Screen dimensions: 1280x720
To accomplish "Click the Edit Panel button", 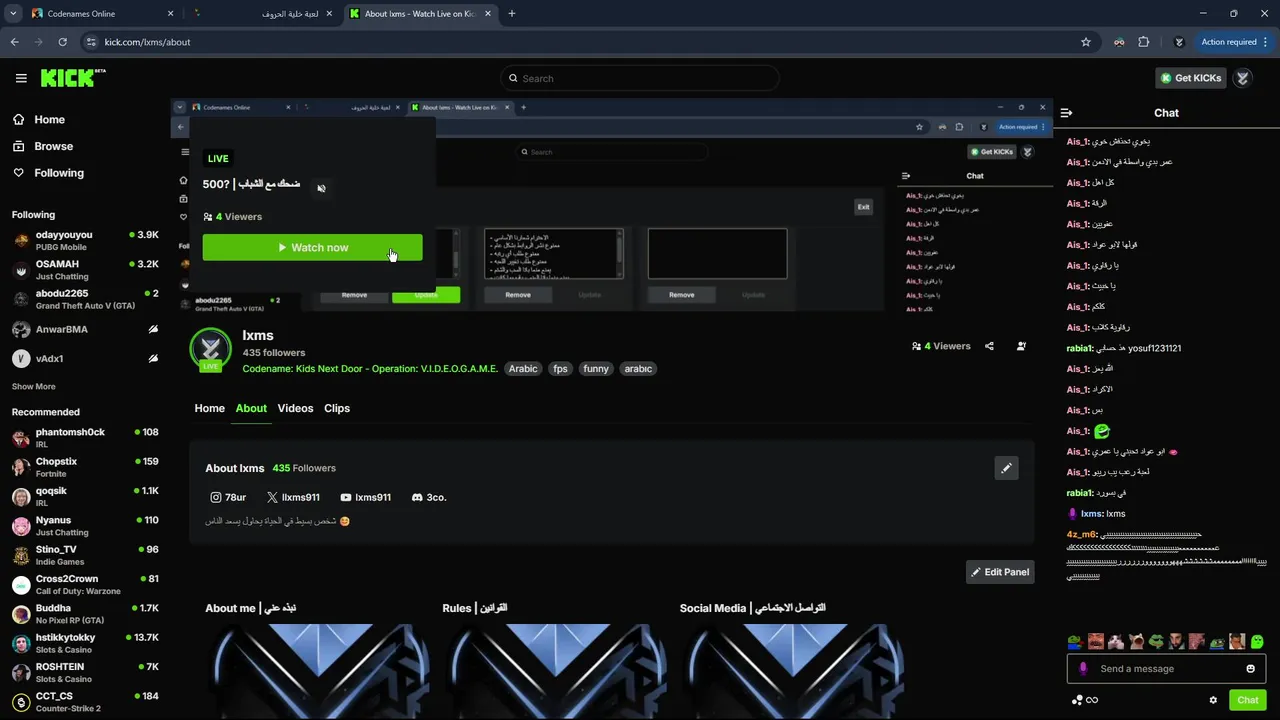I will tap(1000, 572).
